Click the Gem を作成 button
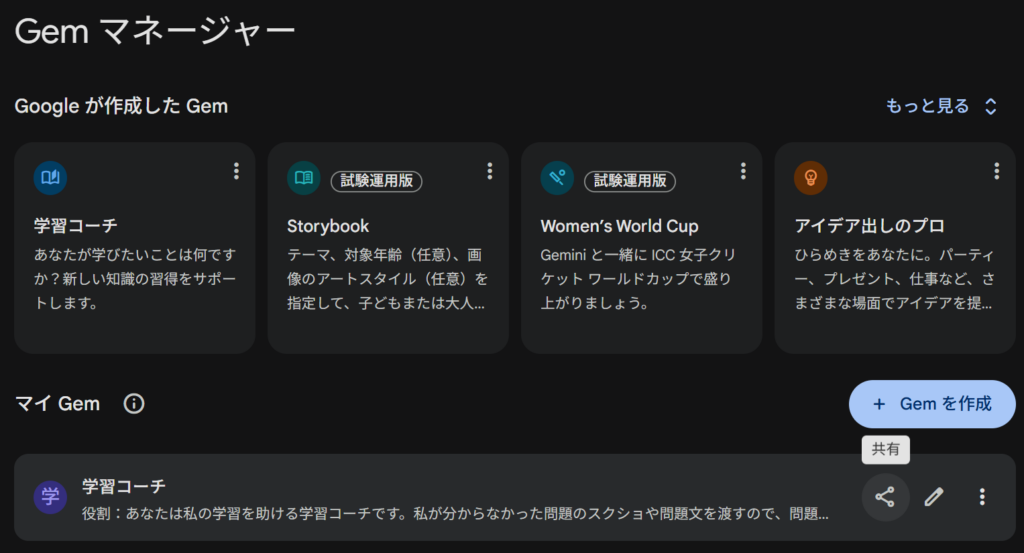 point(932,404)
